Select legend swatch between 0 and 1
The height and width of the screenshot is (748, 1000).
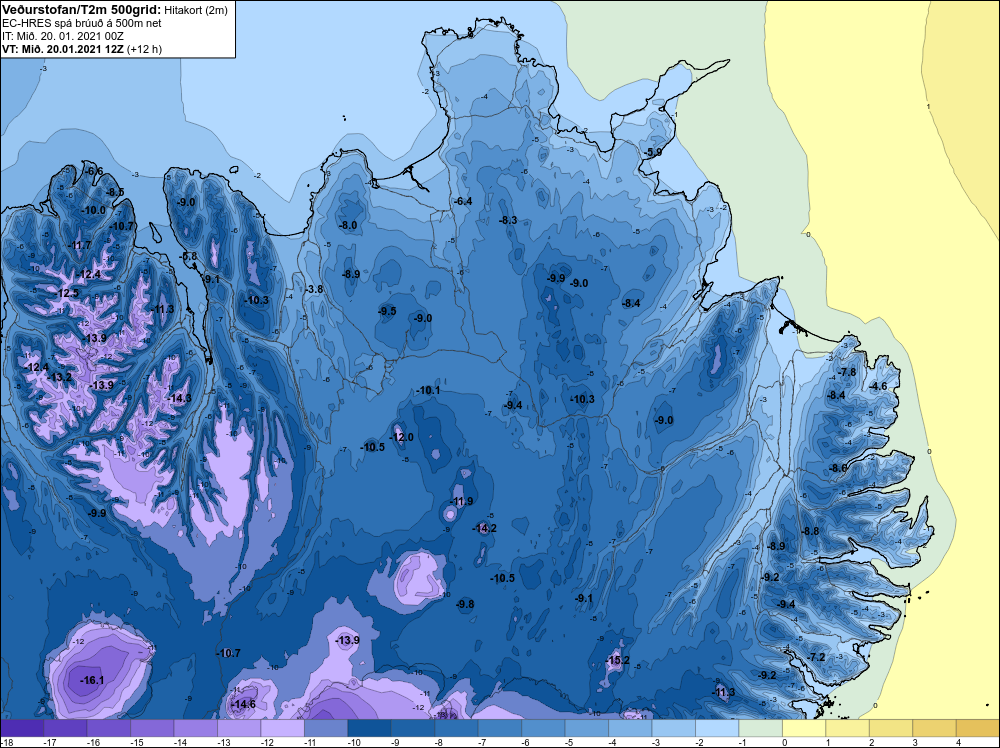(804, 728)
